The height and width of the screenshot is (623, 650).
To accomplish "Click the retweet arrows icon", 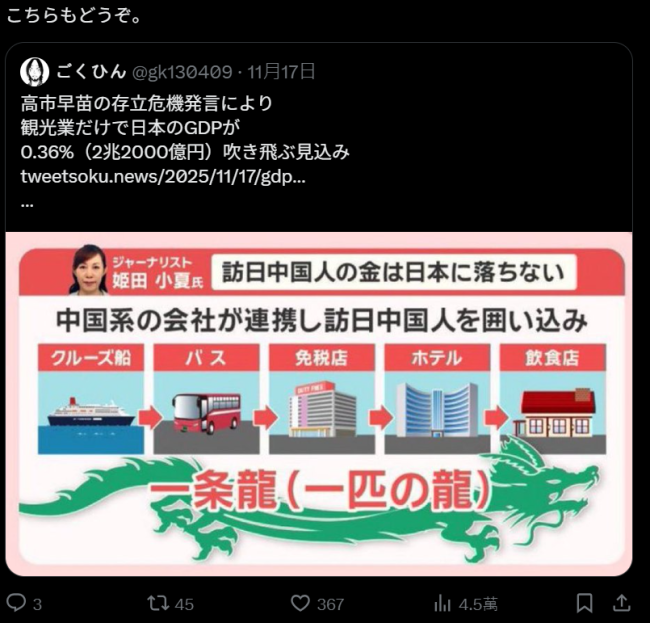I will pyautogui.click(x=159, y=603).
